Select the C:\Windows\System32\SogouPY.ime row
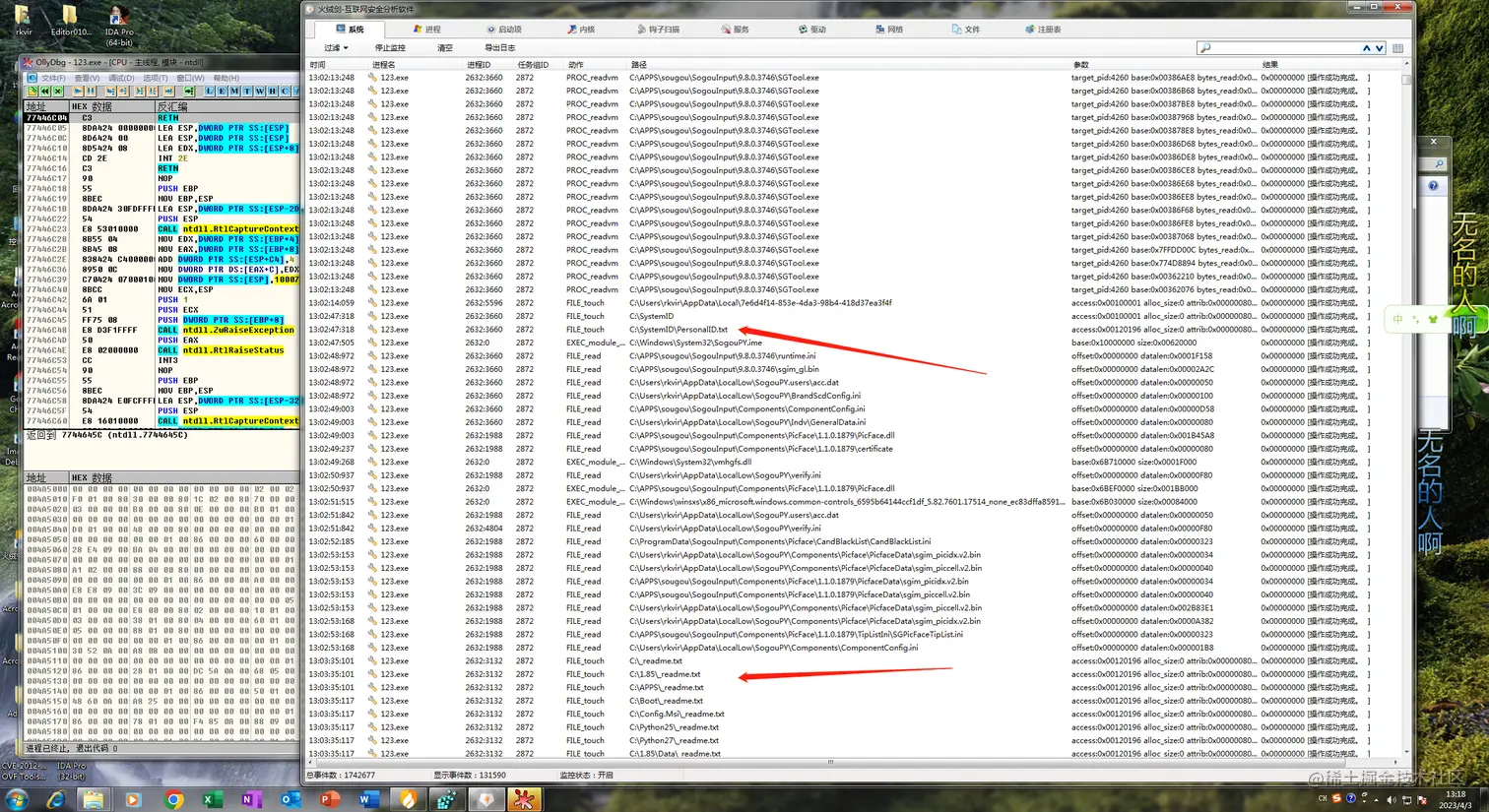This screenshot has height=812, width=1489. click(853, 343)
